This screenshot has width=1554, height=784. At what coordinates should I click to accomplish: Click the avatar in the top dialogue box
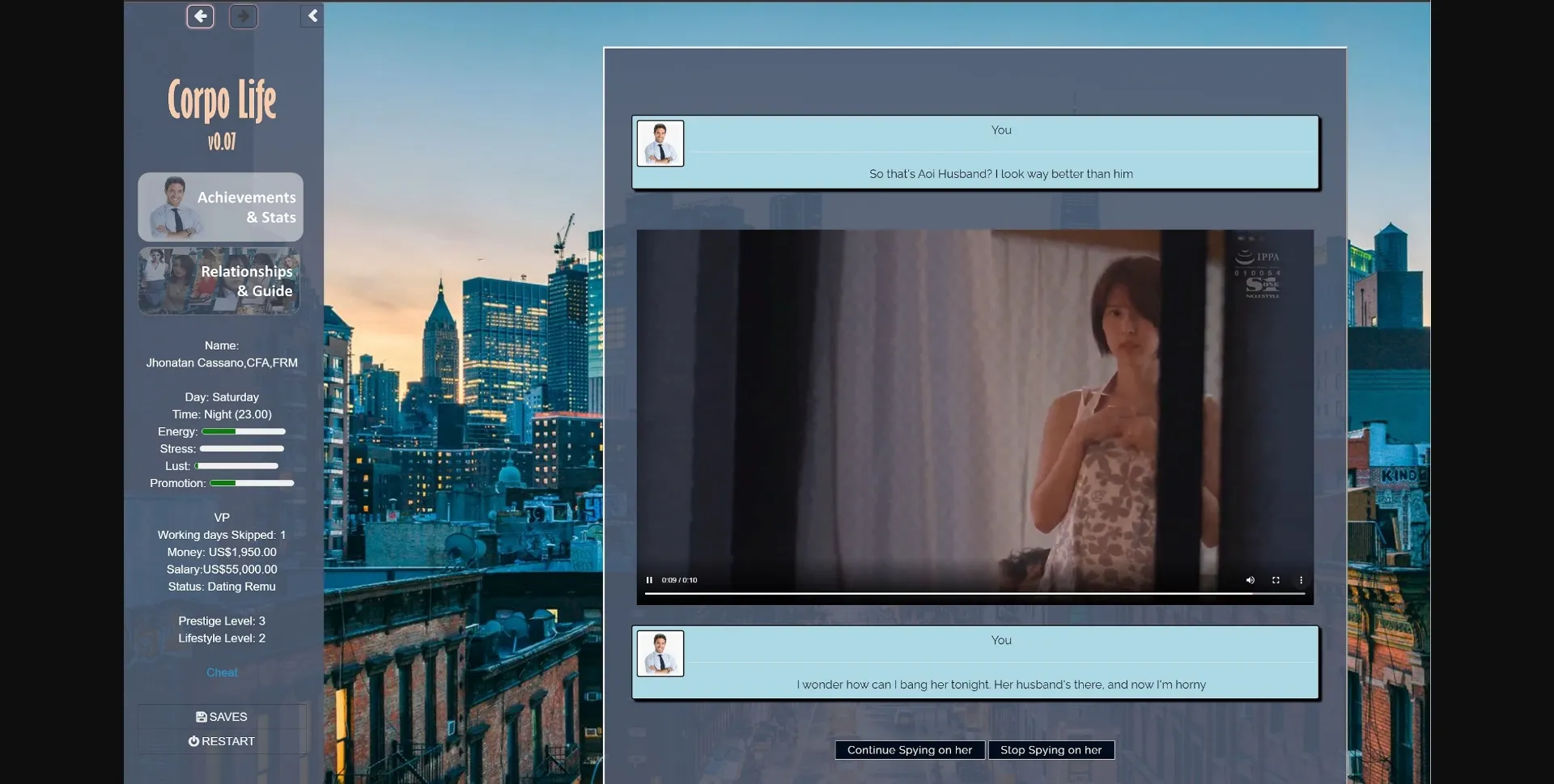click(x=660, y=144)
